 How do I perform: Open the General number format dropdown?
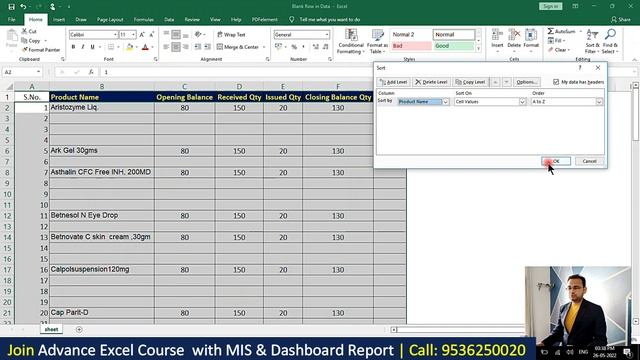tap(327, 35)
